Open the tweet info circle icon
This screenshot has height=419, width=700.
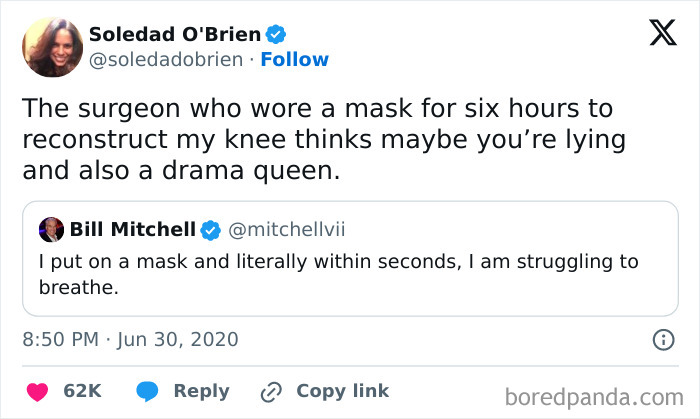click(x=662, y=340)
